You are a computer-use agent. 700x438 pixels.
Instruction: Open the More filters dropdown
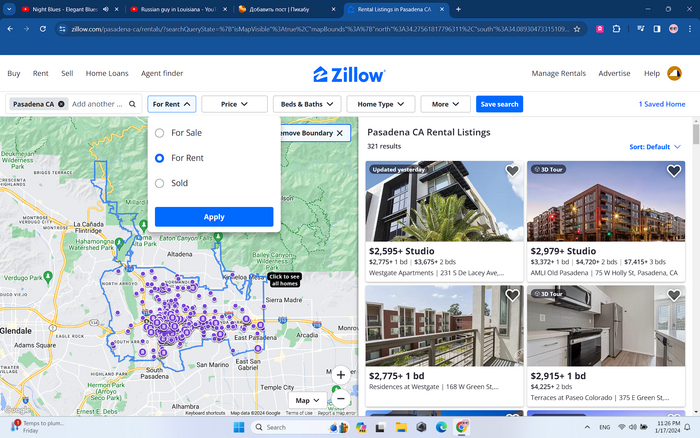[x=445, y=104]
